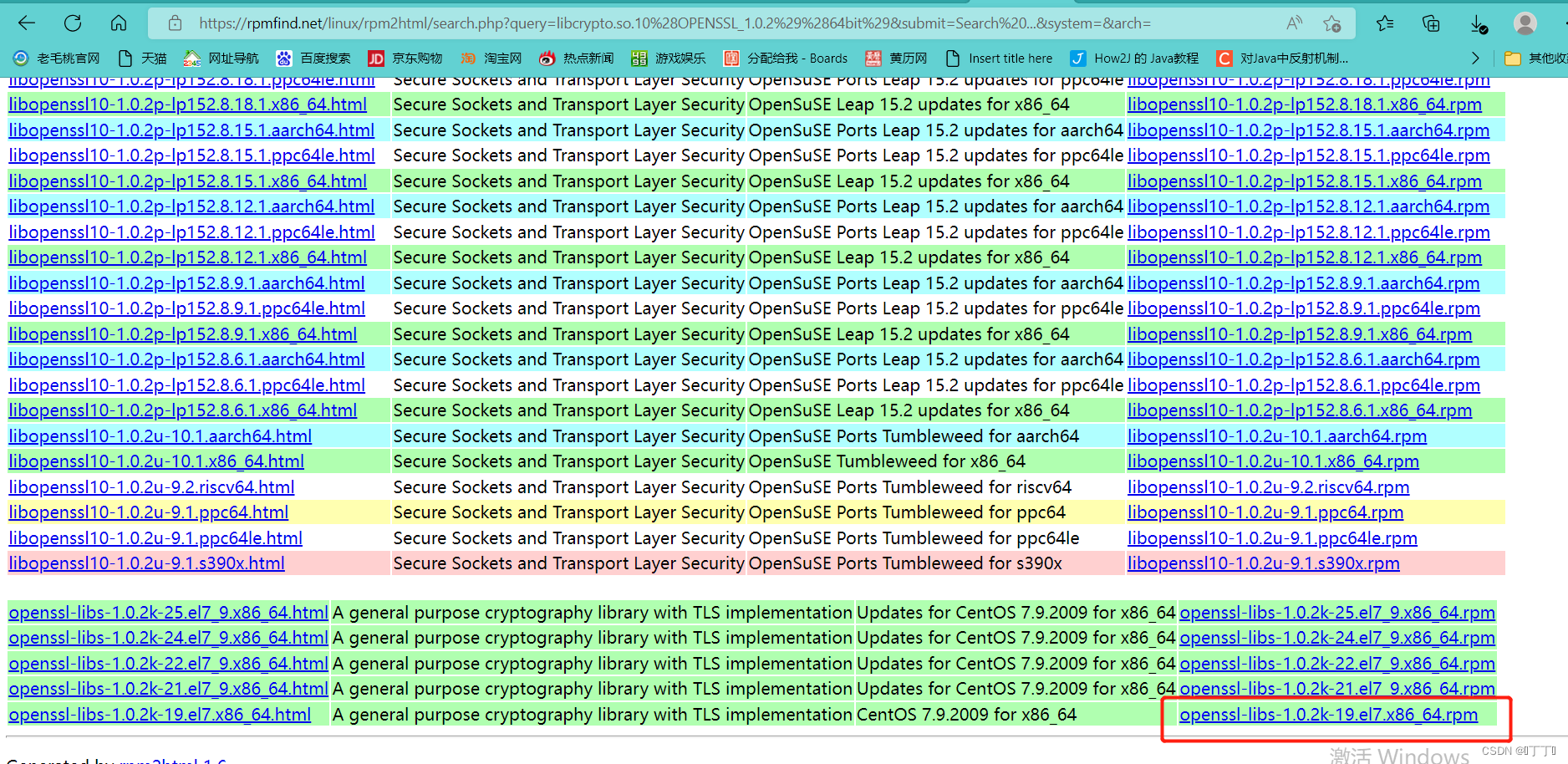Open the 热点新闻 bookmark
The height and width of the screenshot is (764, 1568).
[577, 58]
